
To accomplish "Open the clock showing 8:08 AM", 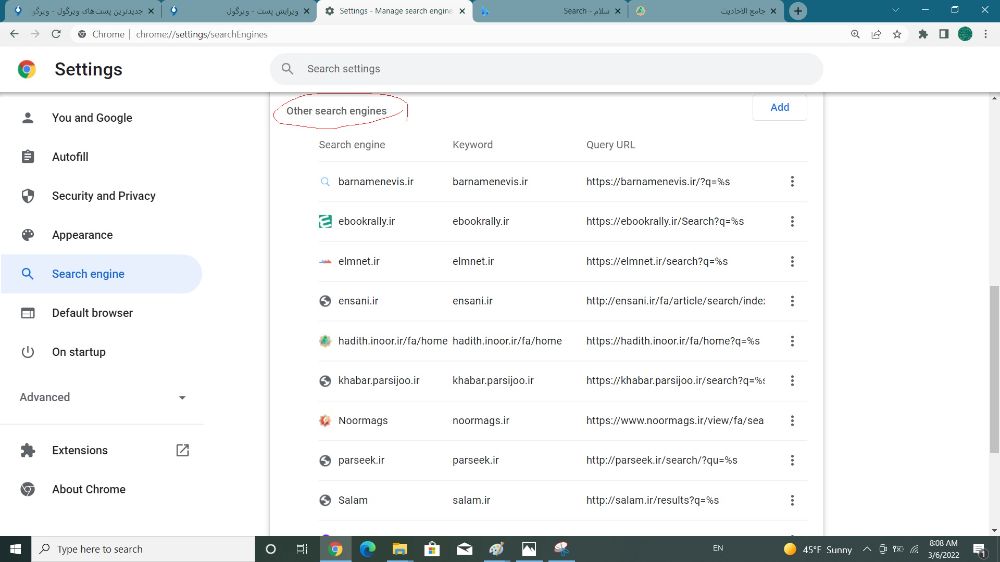I will click(943, 549).
